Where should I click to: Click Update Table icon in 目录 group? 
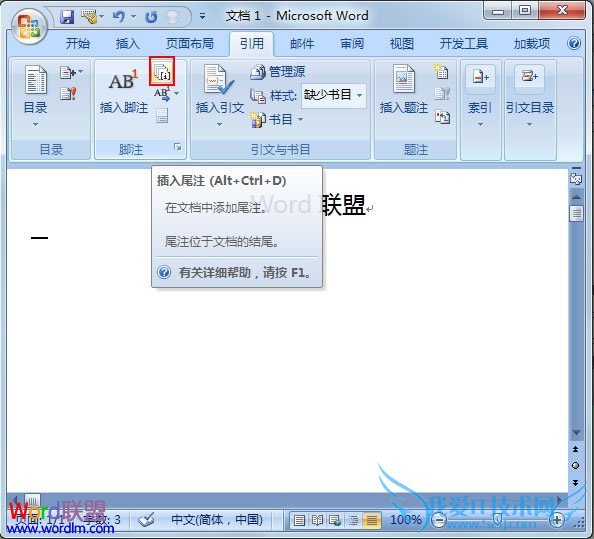click(68, 93)
